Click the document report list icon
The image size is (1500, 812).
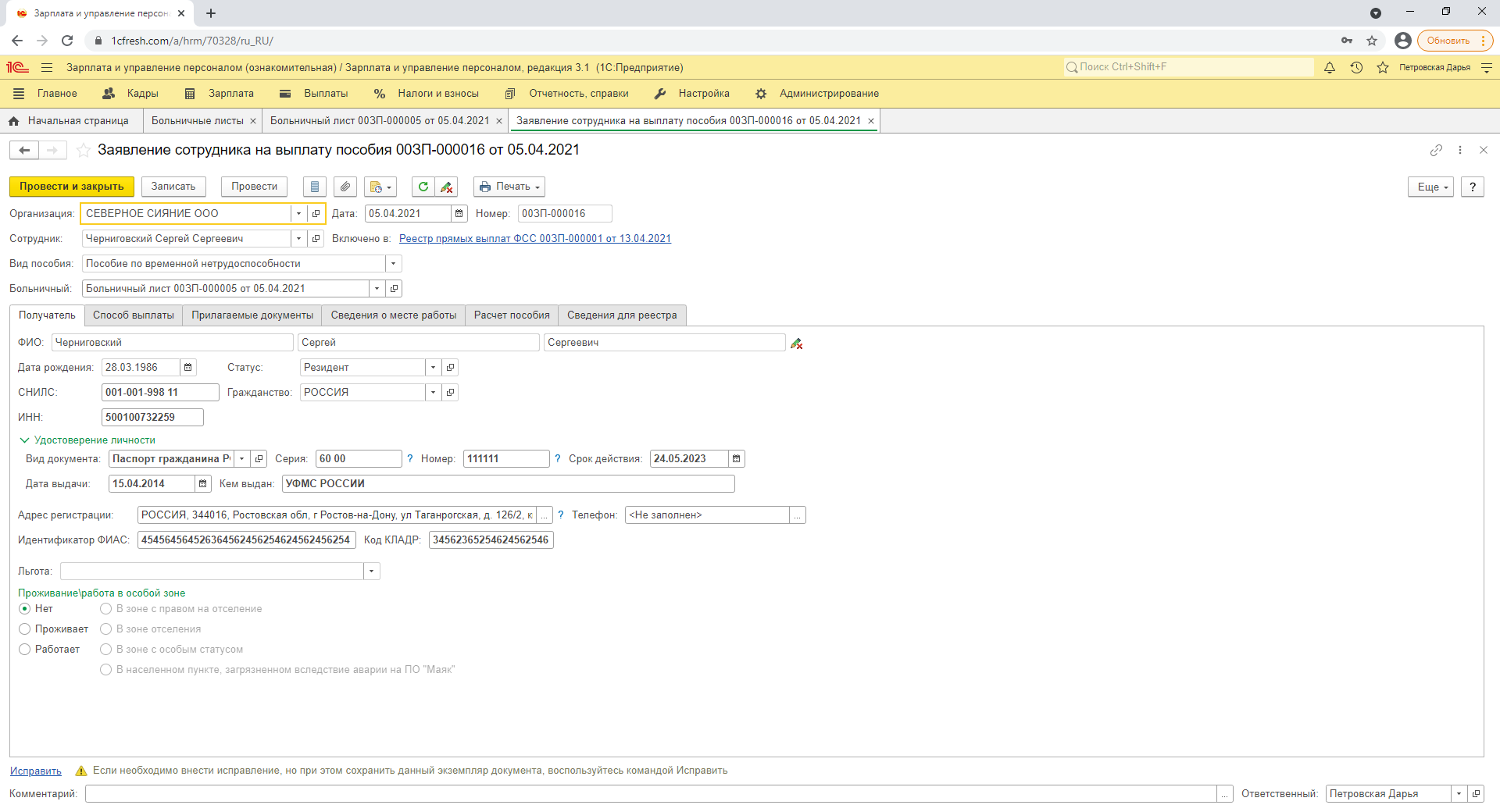pyautogui.click(x=315, y=187)
